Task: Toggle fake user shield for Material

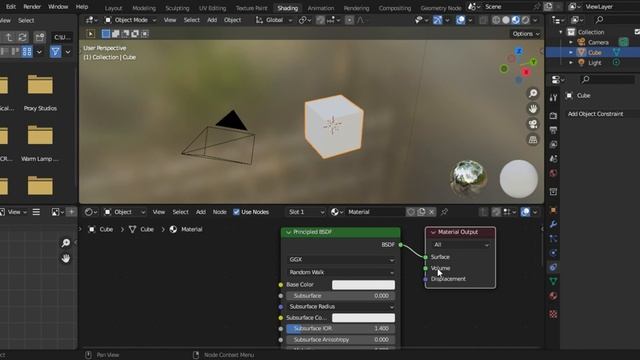Action: (x=411, y=212)
